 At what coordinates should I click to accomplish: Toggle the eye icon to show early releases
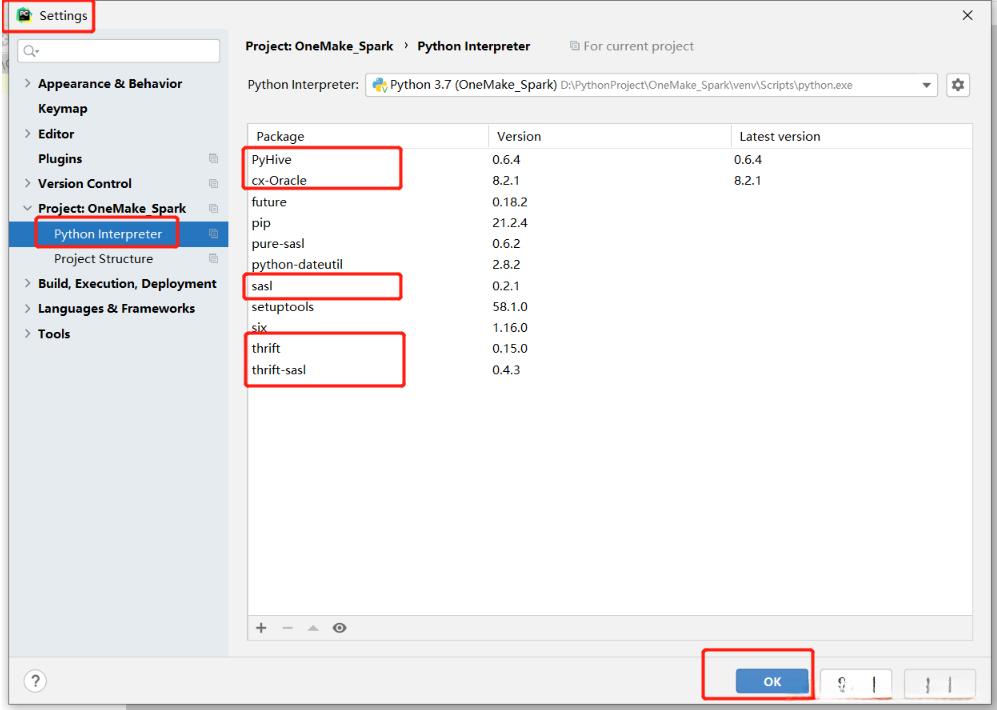click(x=340, y=628)
